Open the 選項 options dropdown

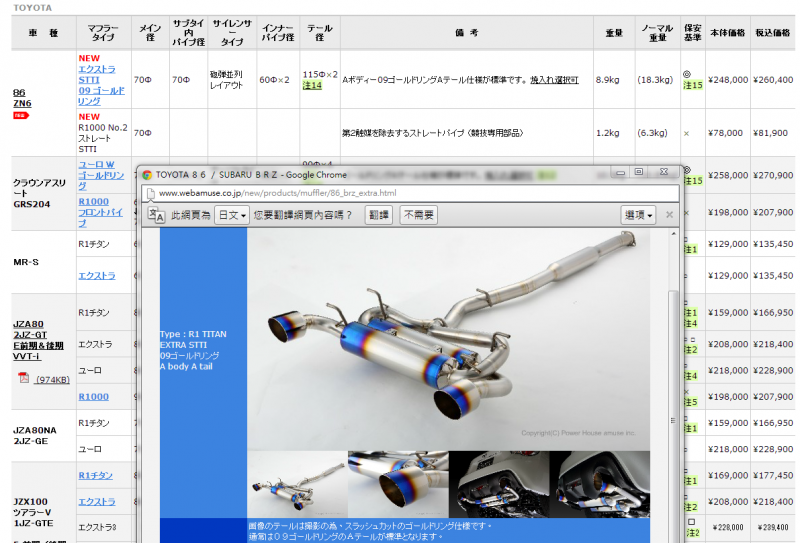pos(638,215)
